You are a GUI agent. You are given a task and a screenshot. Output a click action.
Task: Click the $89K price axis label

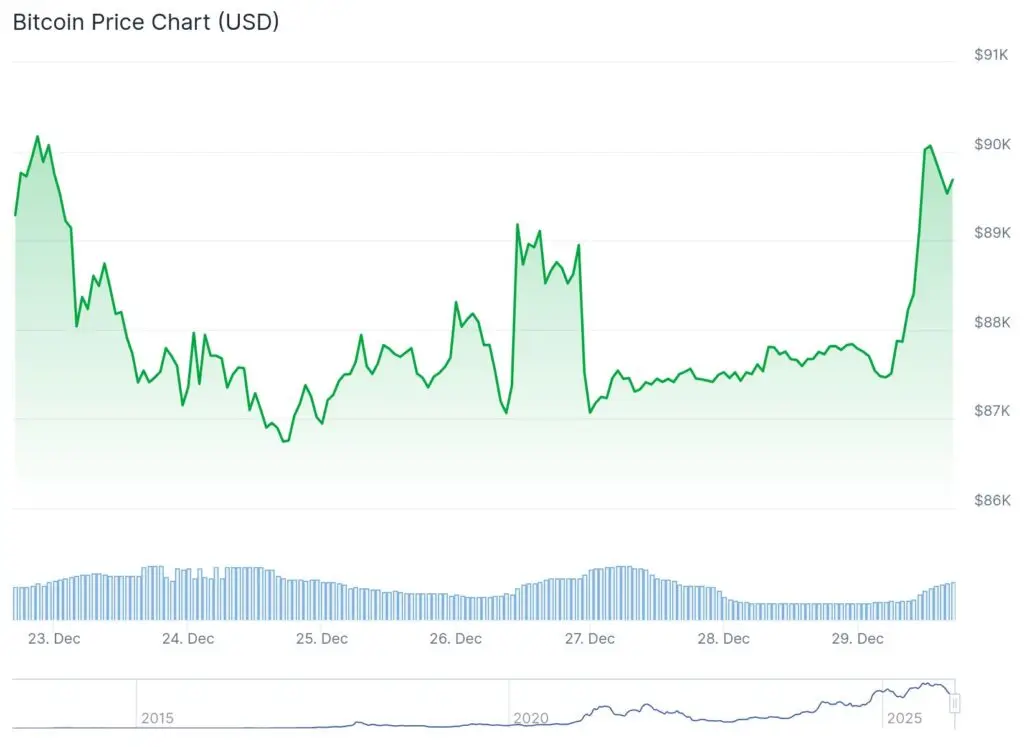tap(991, 233)
